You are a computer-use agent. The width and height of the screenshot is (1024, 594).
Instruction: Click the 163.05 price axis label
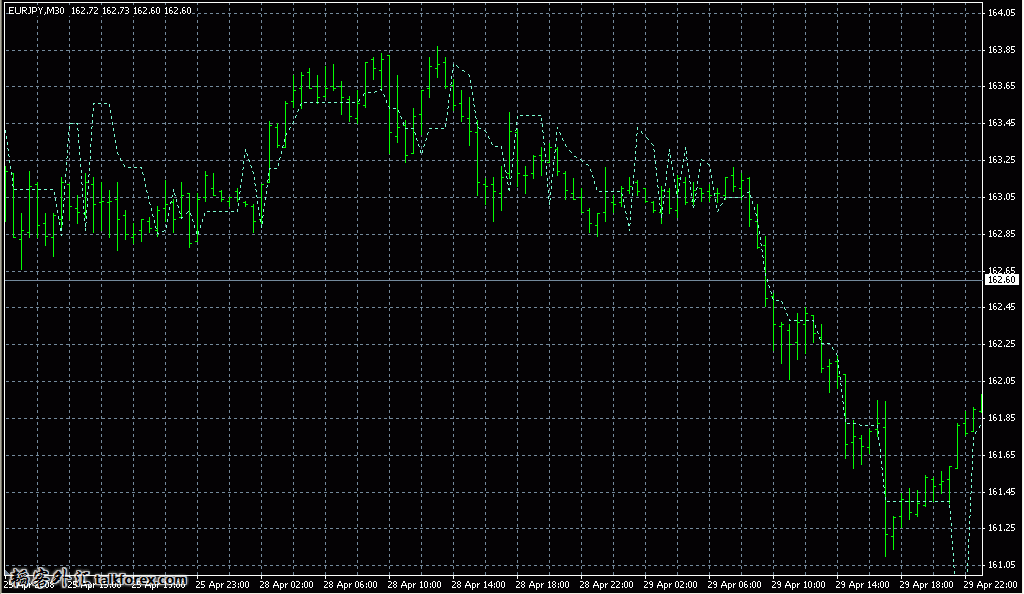point(1001,196)
